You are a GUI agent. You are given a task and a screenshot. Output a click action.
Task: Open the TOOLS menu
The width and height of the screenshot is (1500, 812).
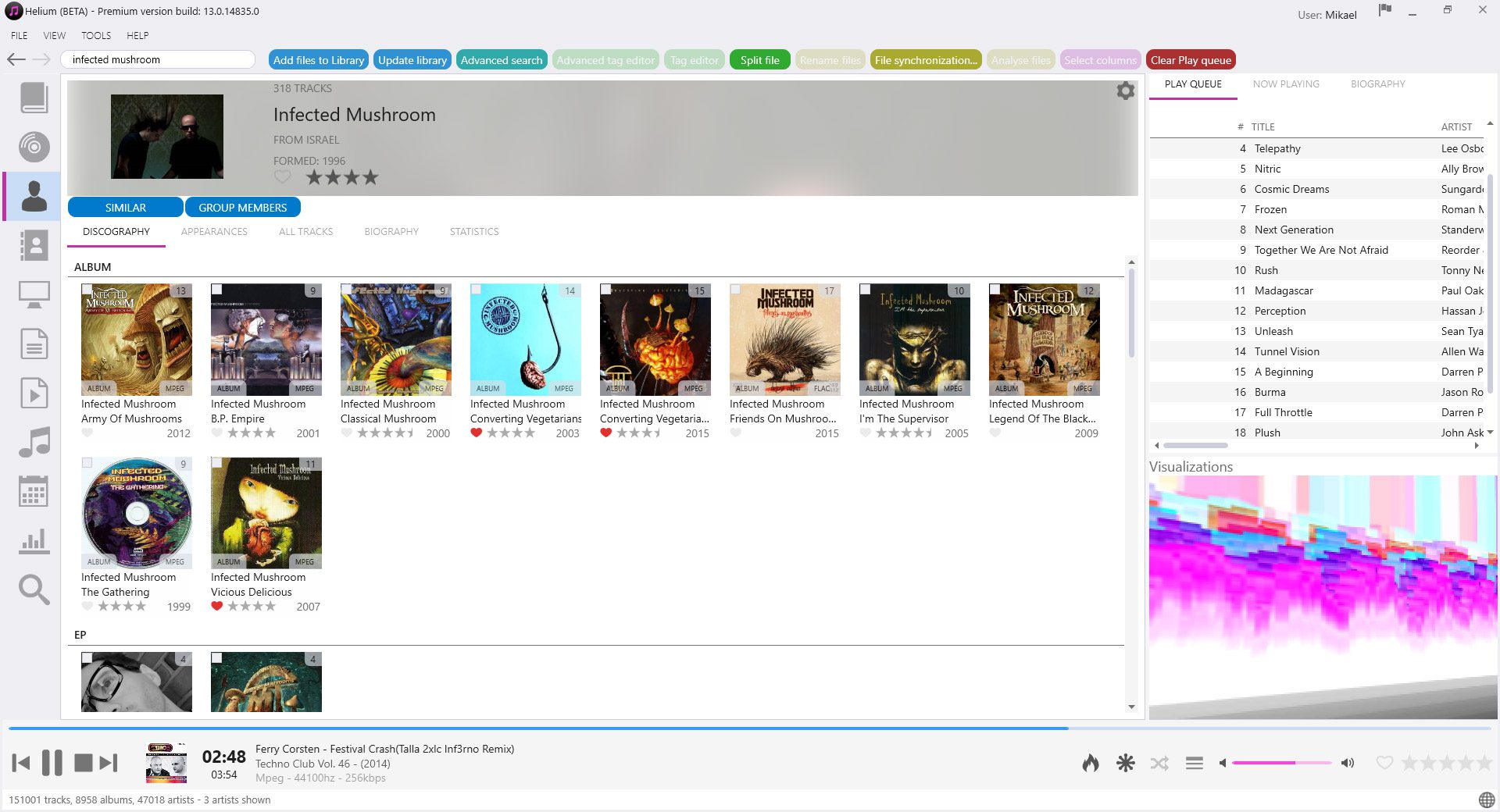click(x=95, y=35)
